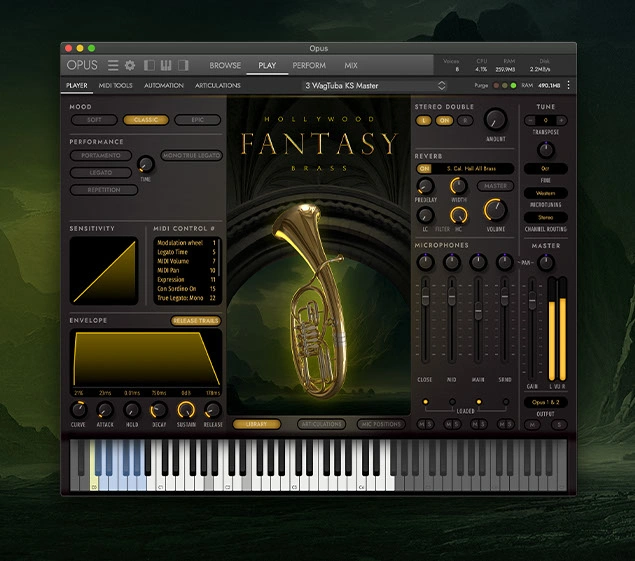Select the SOFT mood
This screenshot has height=561, width=635.
pyautogui.click(x=94, y=120)
